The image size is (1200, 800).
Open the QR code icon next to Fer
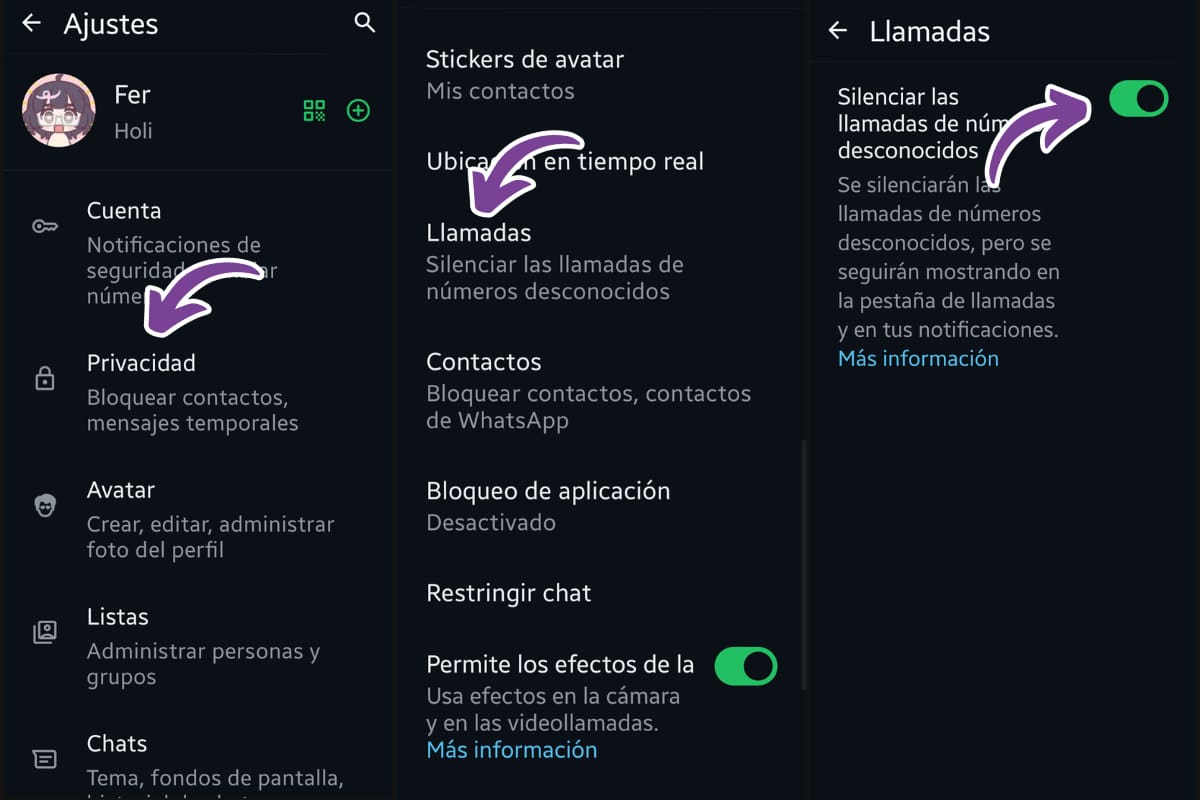click(313, 110)
